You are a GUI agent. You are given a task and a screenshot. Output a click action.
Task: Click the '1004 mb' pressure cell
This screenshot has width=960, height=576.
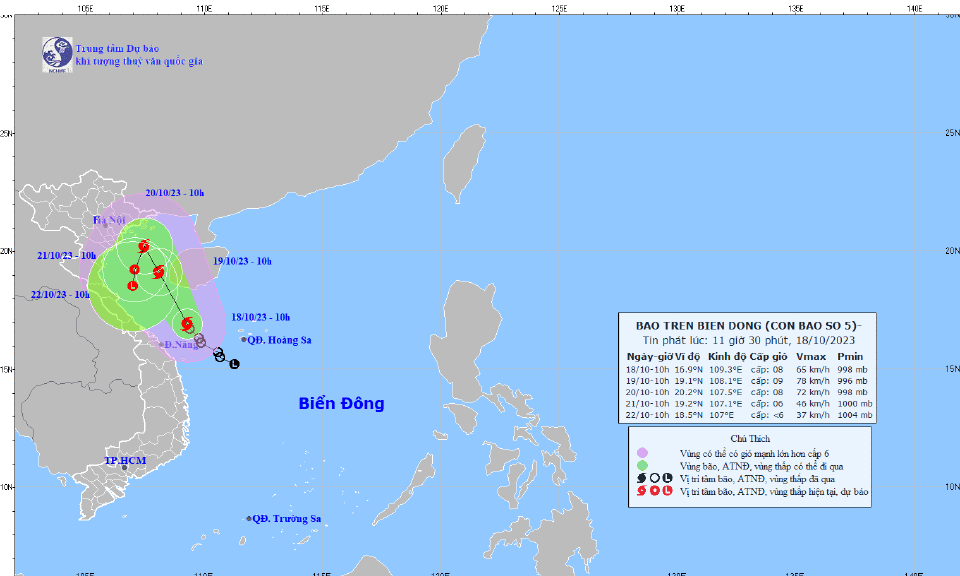tap(855, 415)
